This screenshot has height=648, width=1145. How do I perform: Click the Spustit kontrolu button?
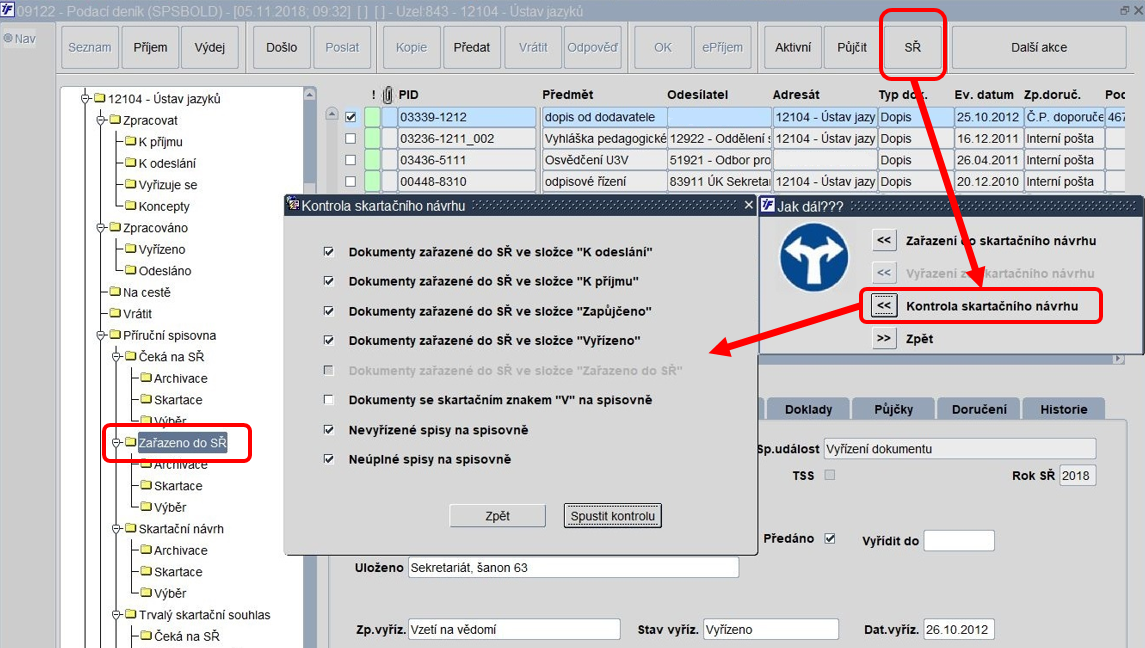click(612, 516)
